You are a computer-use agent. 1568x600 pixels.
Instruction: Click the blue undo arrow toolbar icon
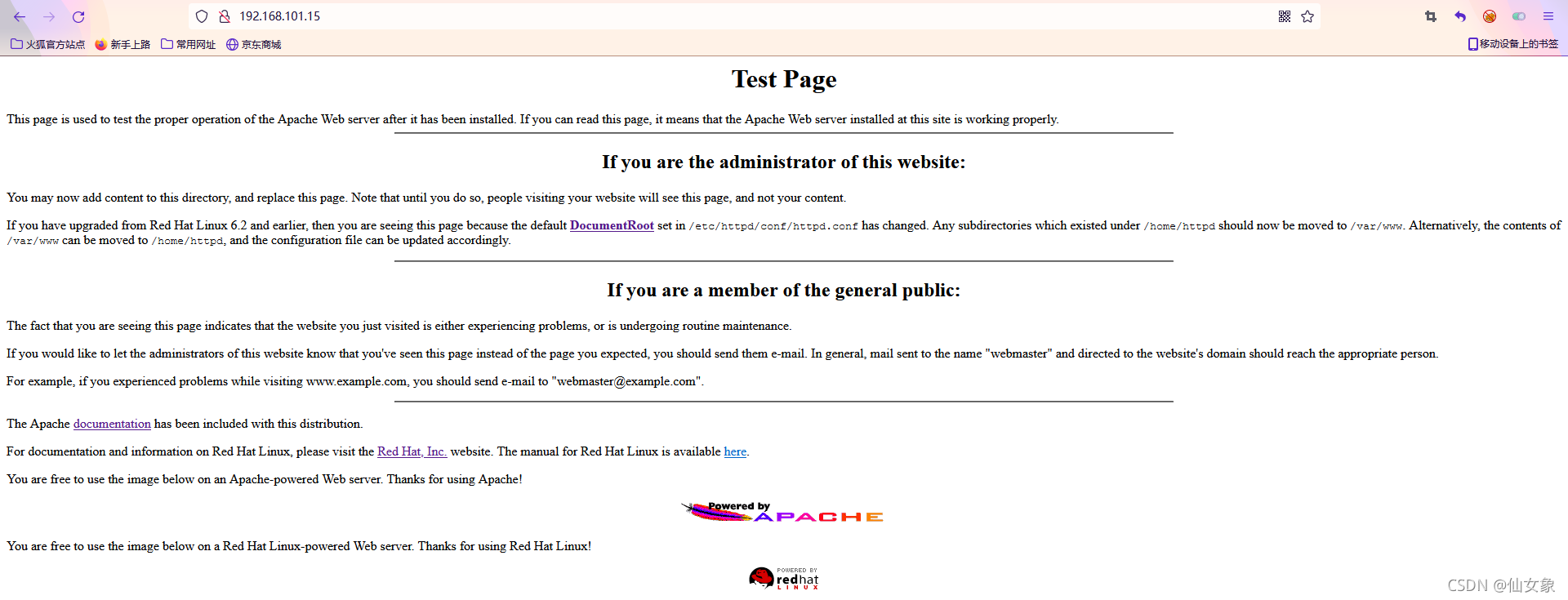click(x=1460, y=16)
